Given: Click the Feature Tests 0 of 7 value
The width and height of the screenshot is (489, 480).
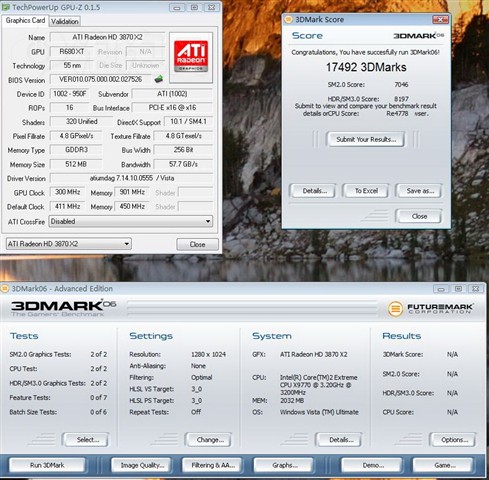Looking at the screenshot, I should coord(98,397).
